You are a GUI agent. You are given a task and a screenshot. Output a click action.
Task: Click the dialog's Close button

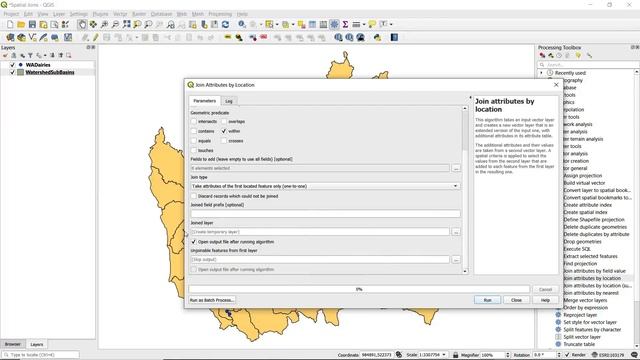tap(516, 300)
